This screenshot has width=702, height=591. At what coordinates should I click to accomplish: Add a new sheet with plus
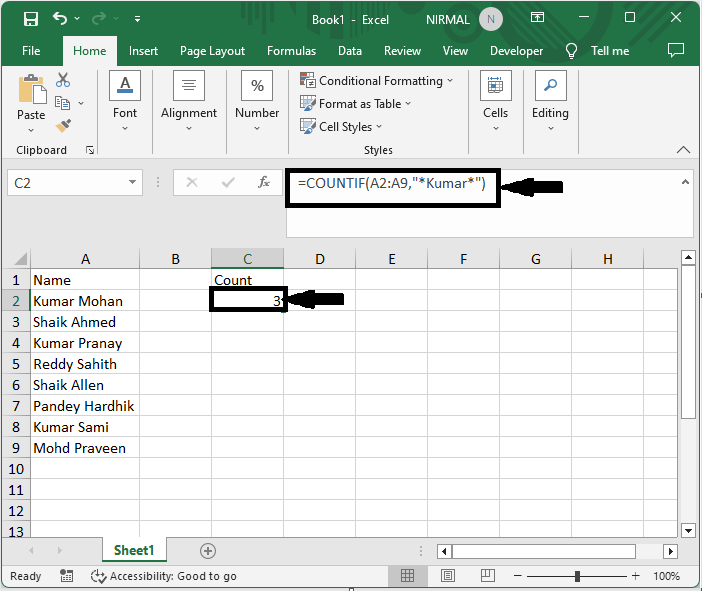click(x=208, y=551)
